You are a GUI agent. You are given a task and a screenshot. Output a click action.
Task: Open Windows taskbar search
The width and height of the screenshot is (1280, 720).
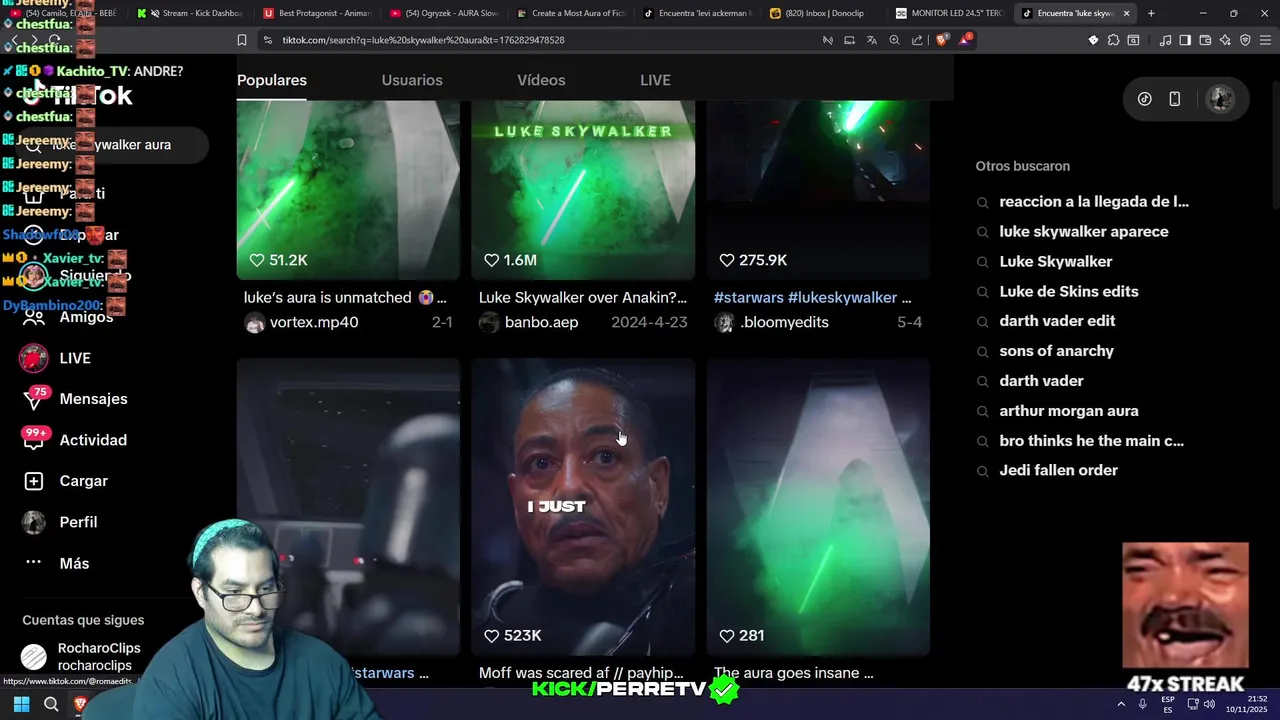point(51,705)
